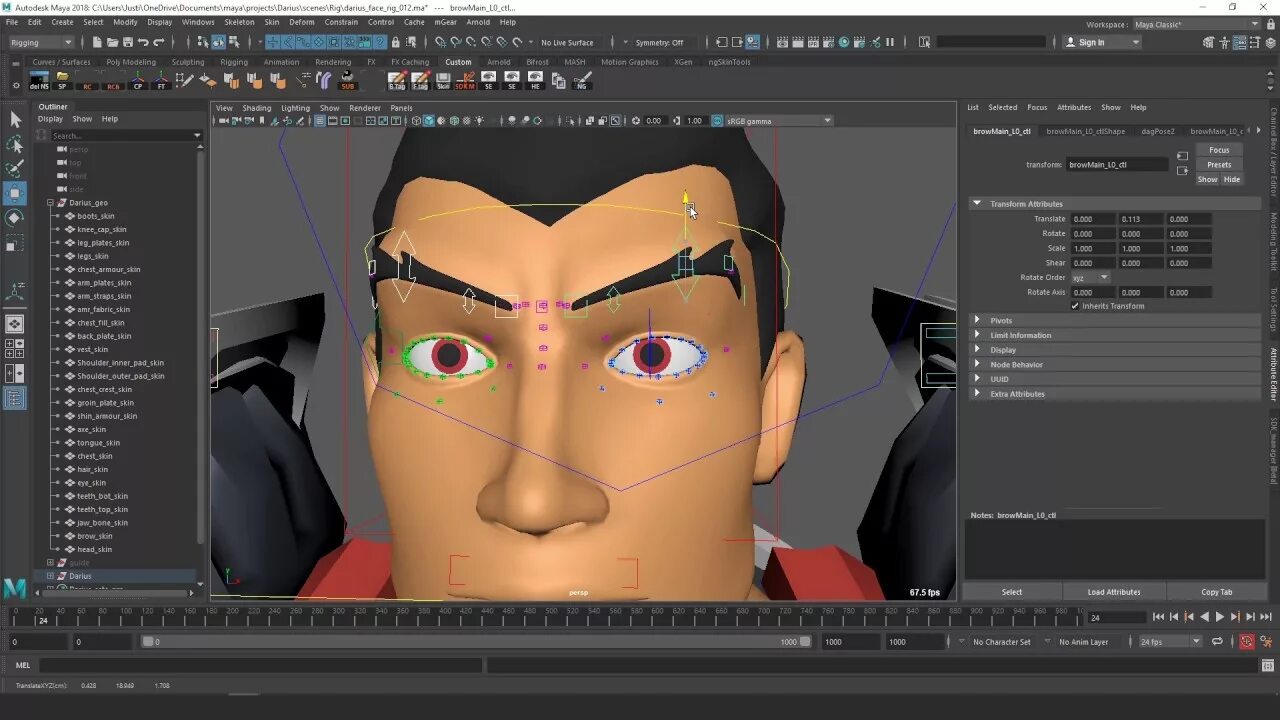This screenshot has width=1280, height=720.
Task: Click the FT shelf icon
Action: 161,80
